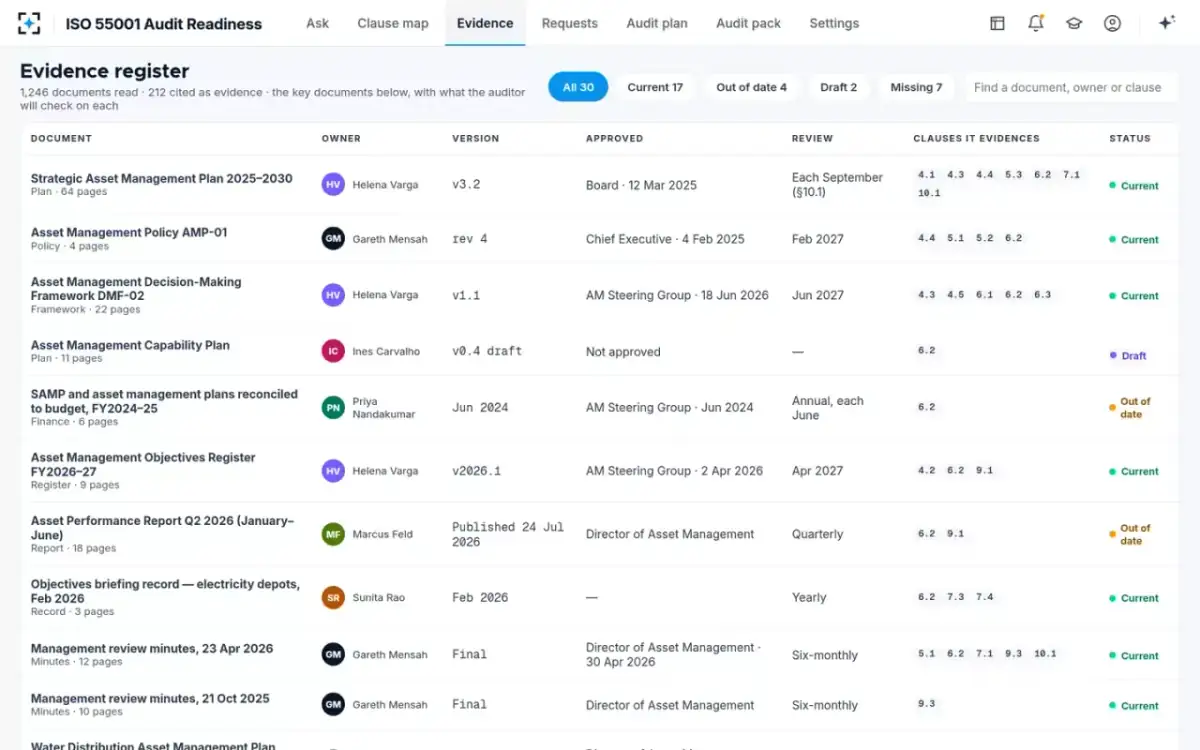Filter to Current 17 documents
Screen dimensions: 1200x750
click(x=655, y=87)
